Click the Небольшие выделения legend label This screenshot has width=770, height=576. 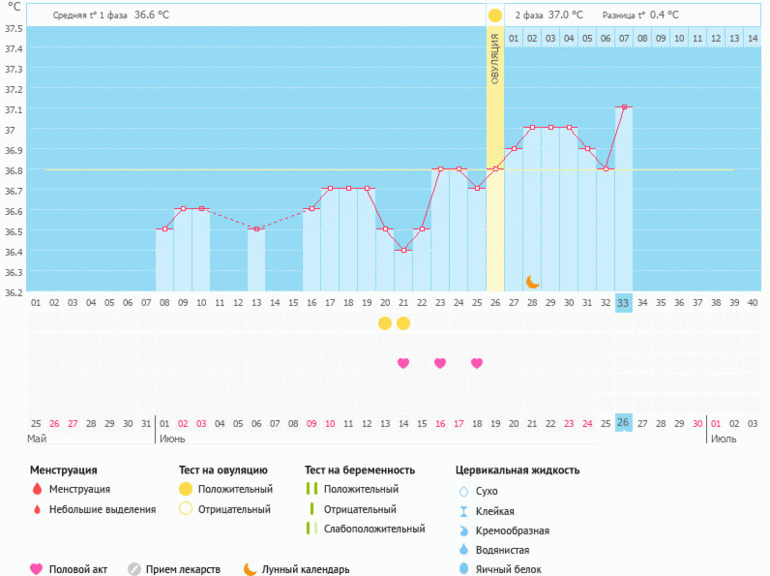pyautogui.click(x=103, y=509)
